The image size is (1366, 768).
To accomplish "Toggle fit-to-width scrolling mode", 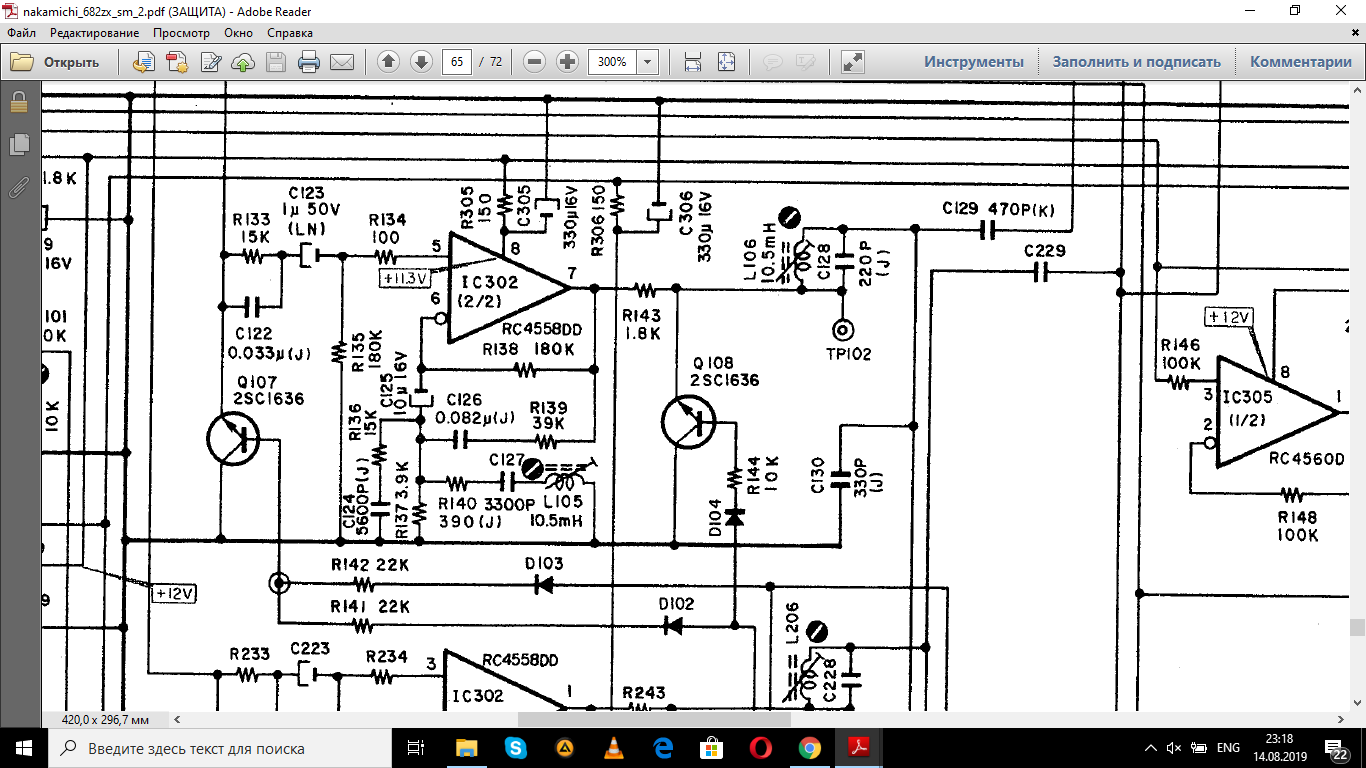I will pyautogui.click(x=692, y=62).
